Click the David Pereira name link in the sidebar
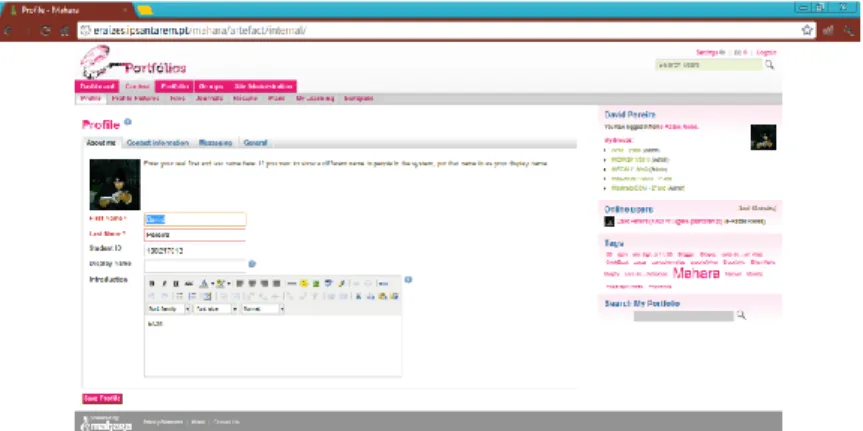 click(630, 114)
